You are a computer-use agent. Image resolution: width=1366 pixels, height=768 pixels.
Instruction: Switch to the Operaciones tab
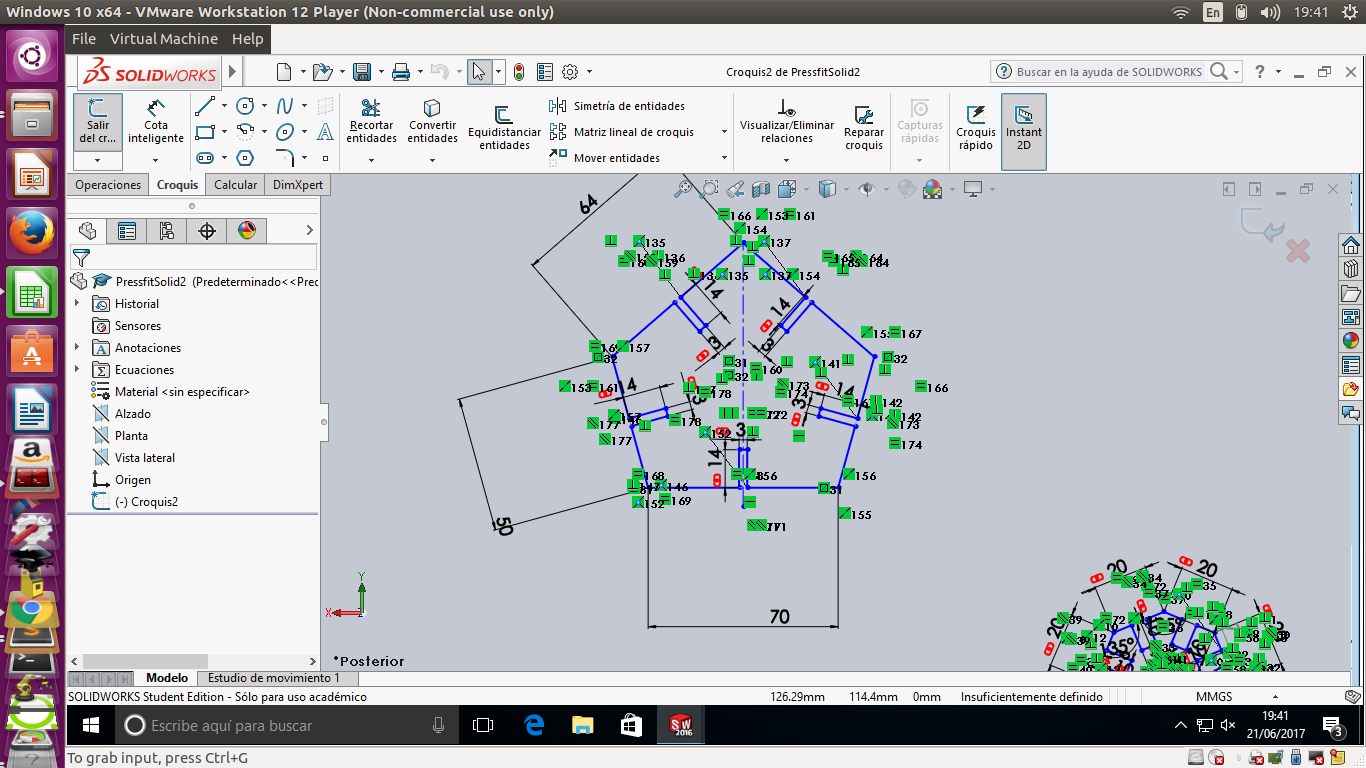(x=108, y=185)
